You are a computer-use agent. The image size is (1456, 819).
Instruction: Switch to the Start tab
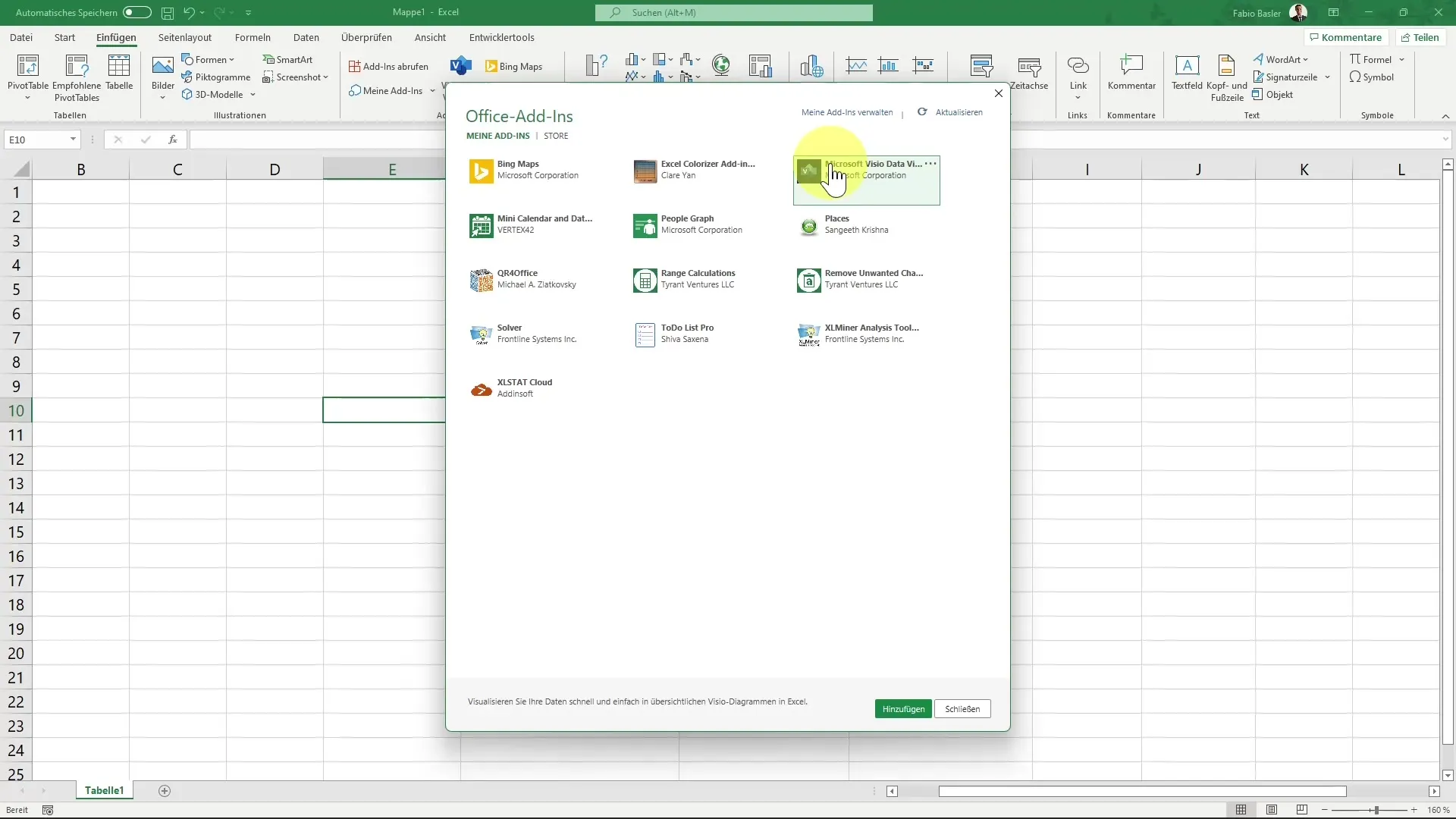point(64,37)
